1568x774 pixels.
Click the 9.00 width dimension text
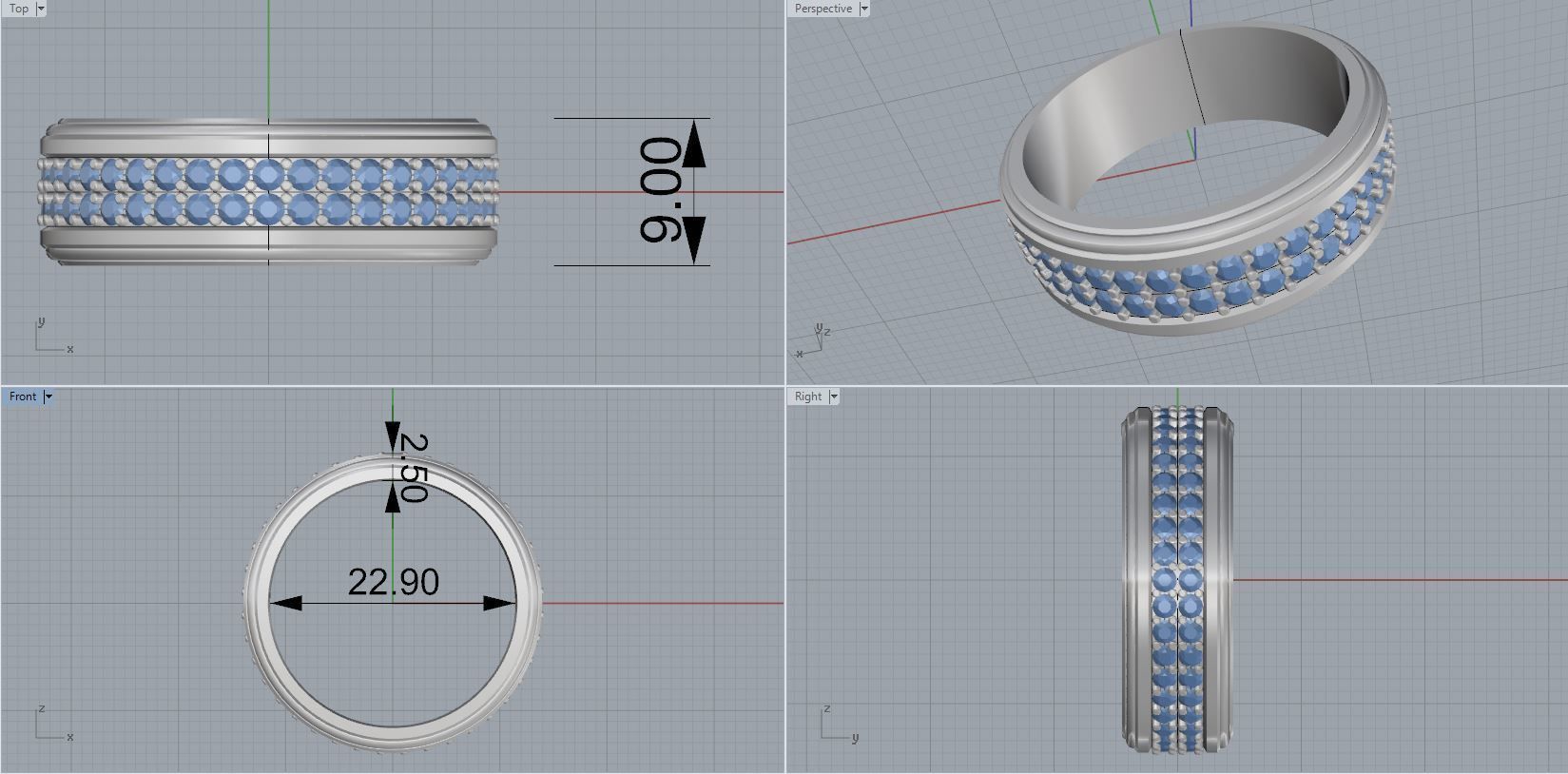pos(660,190)
